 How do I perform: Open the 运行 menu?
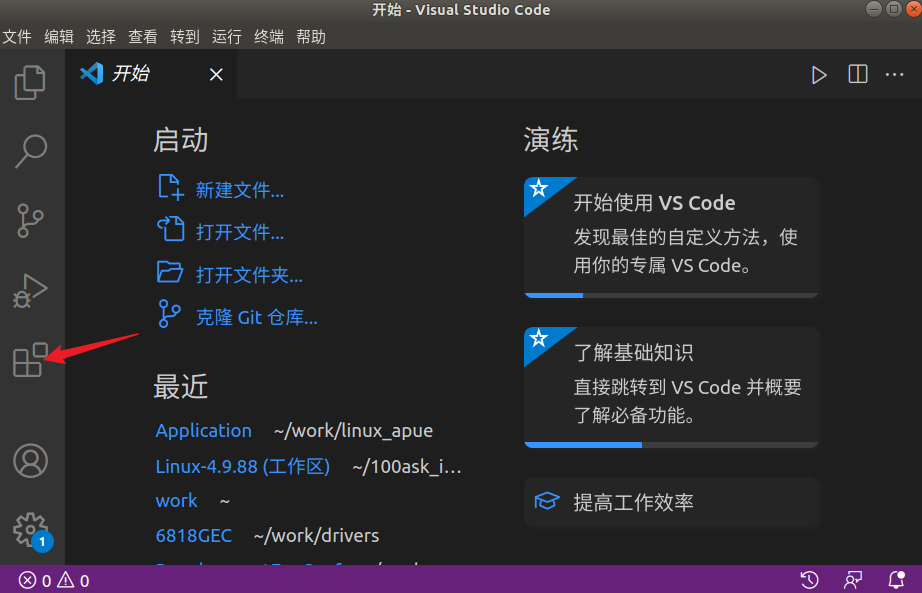[227, 37]
